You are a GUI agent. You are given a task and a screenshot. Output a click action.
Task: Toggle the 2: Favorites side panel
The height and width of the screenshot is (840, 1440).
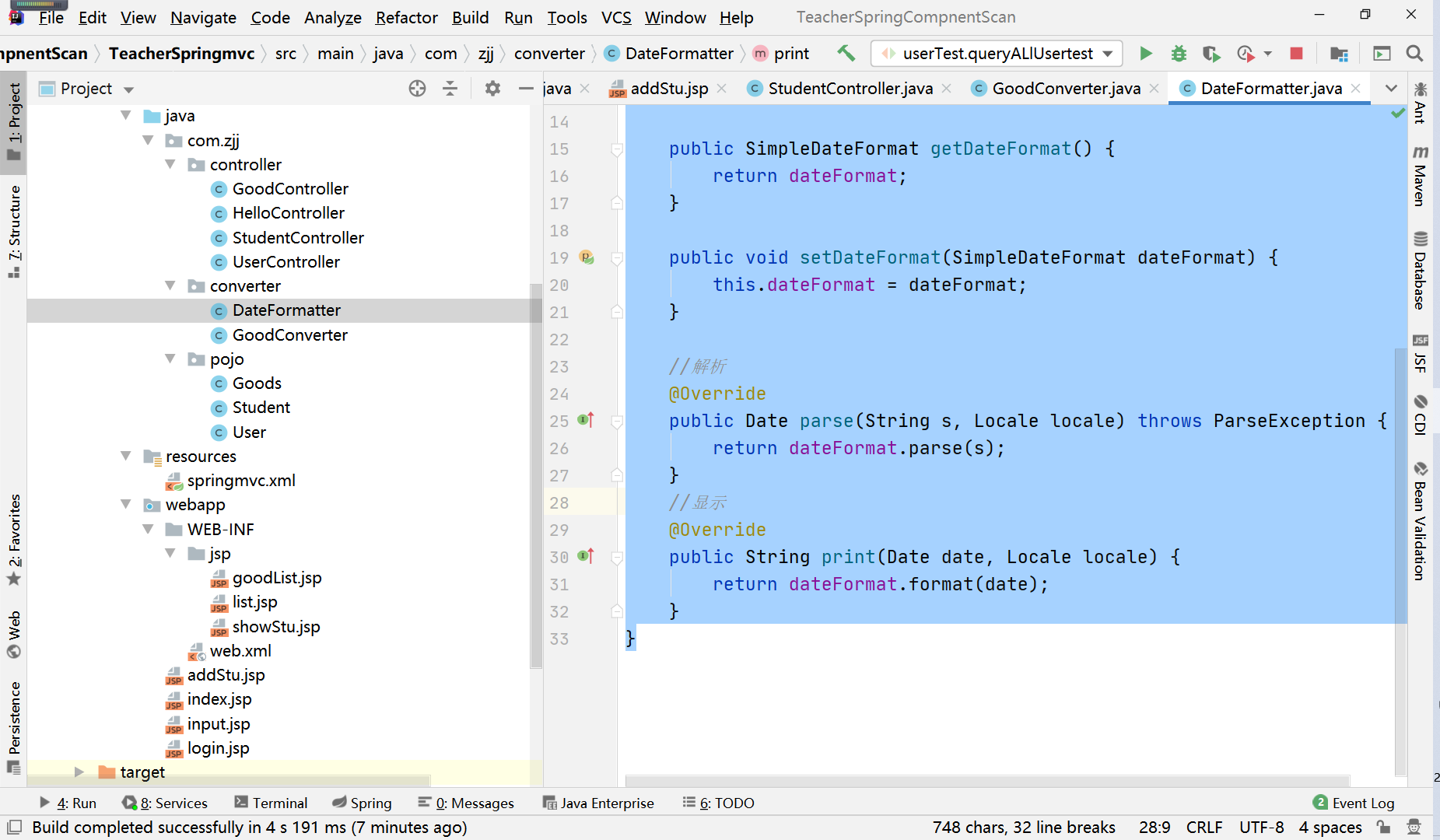14,539
